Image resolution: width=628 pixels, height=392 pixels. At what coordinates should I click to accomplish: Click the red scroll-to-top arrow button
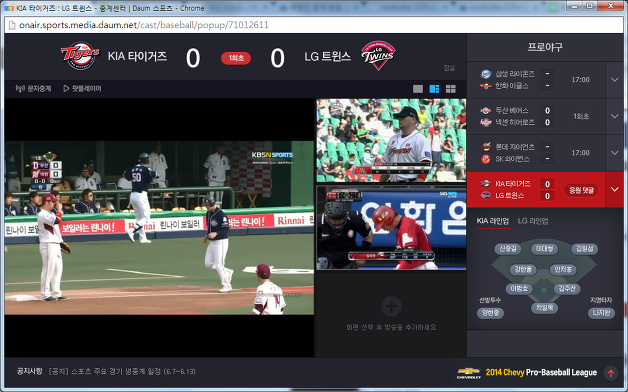[611, 373]
